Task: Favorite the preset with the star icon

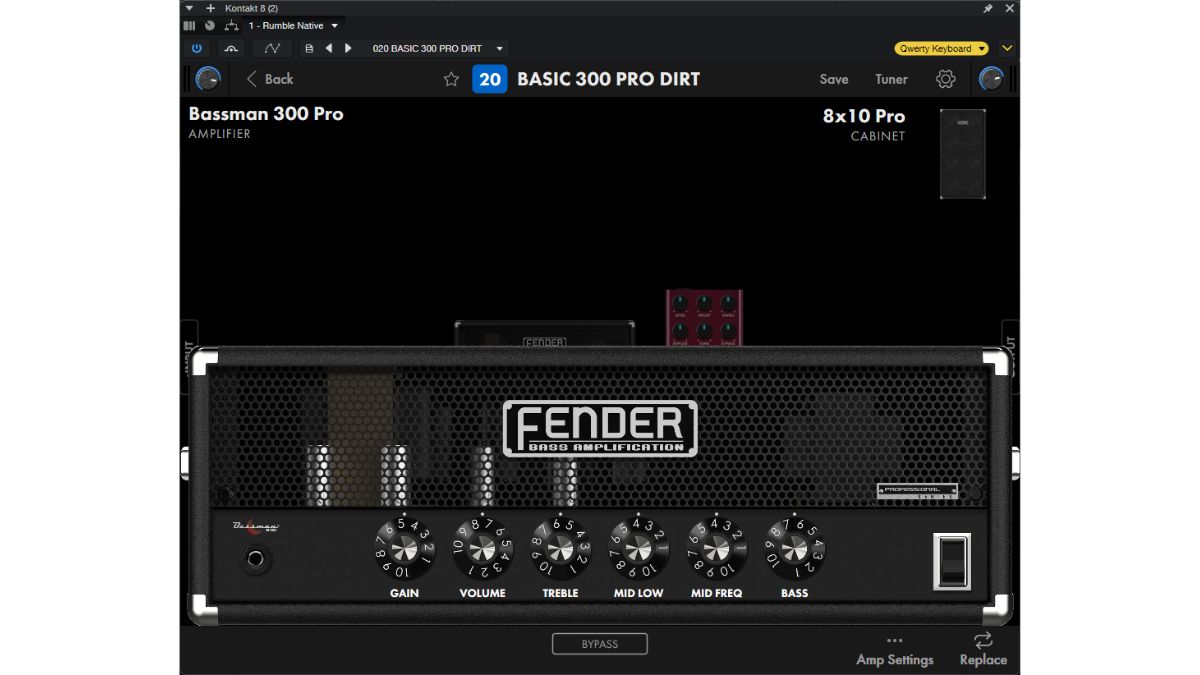Action: [x=451, y=79]
